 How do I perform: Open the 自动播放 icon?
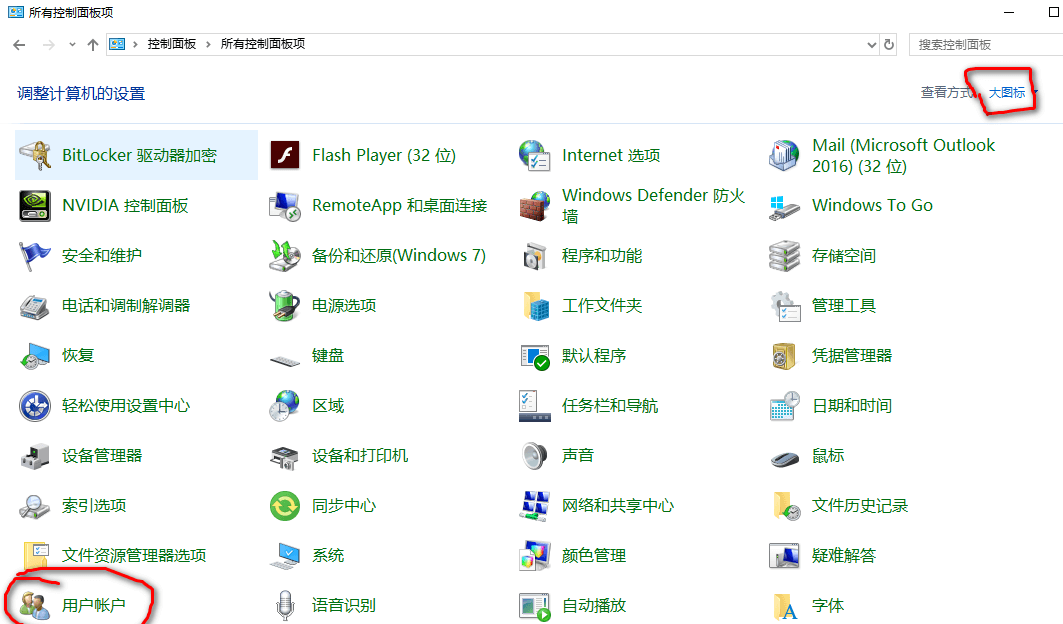[x=535, y=606]
